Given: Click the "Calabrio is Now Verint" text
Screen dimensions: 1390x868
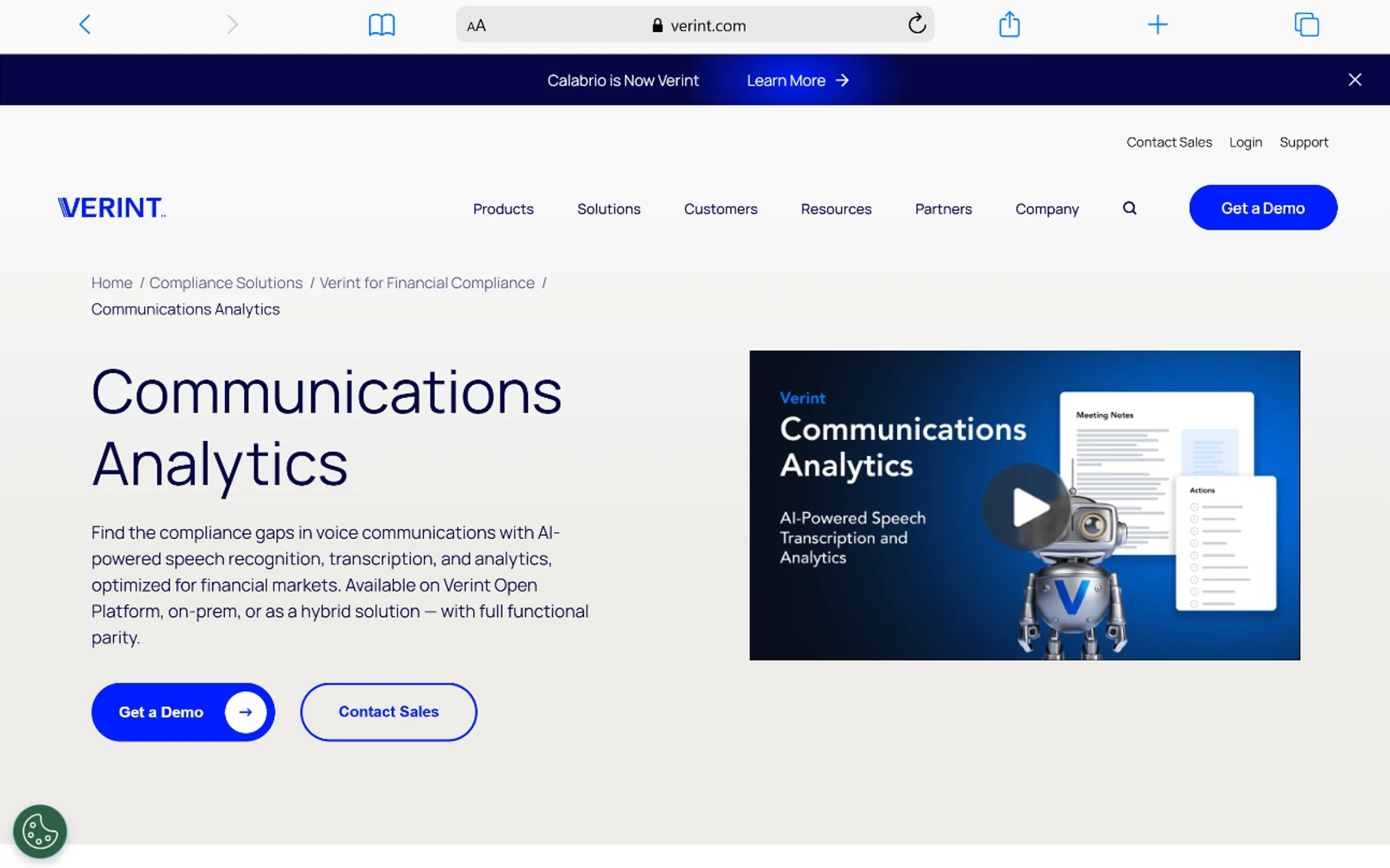Looking at the screenshot, I should 623,80.
